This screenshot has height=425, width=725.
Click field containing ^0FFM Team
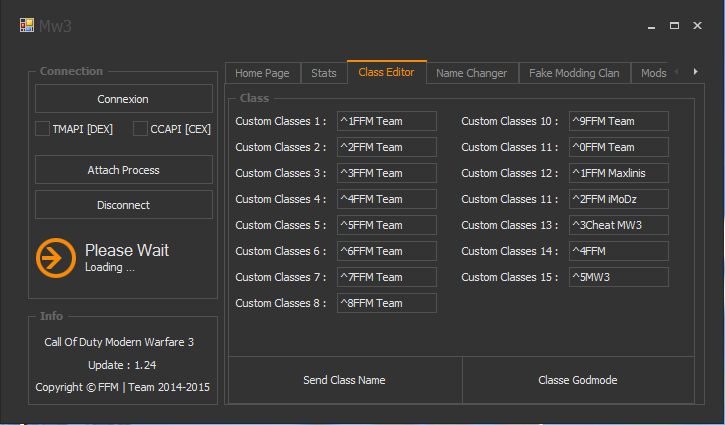pos(619,147)
